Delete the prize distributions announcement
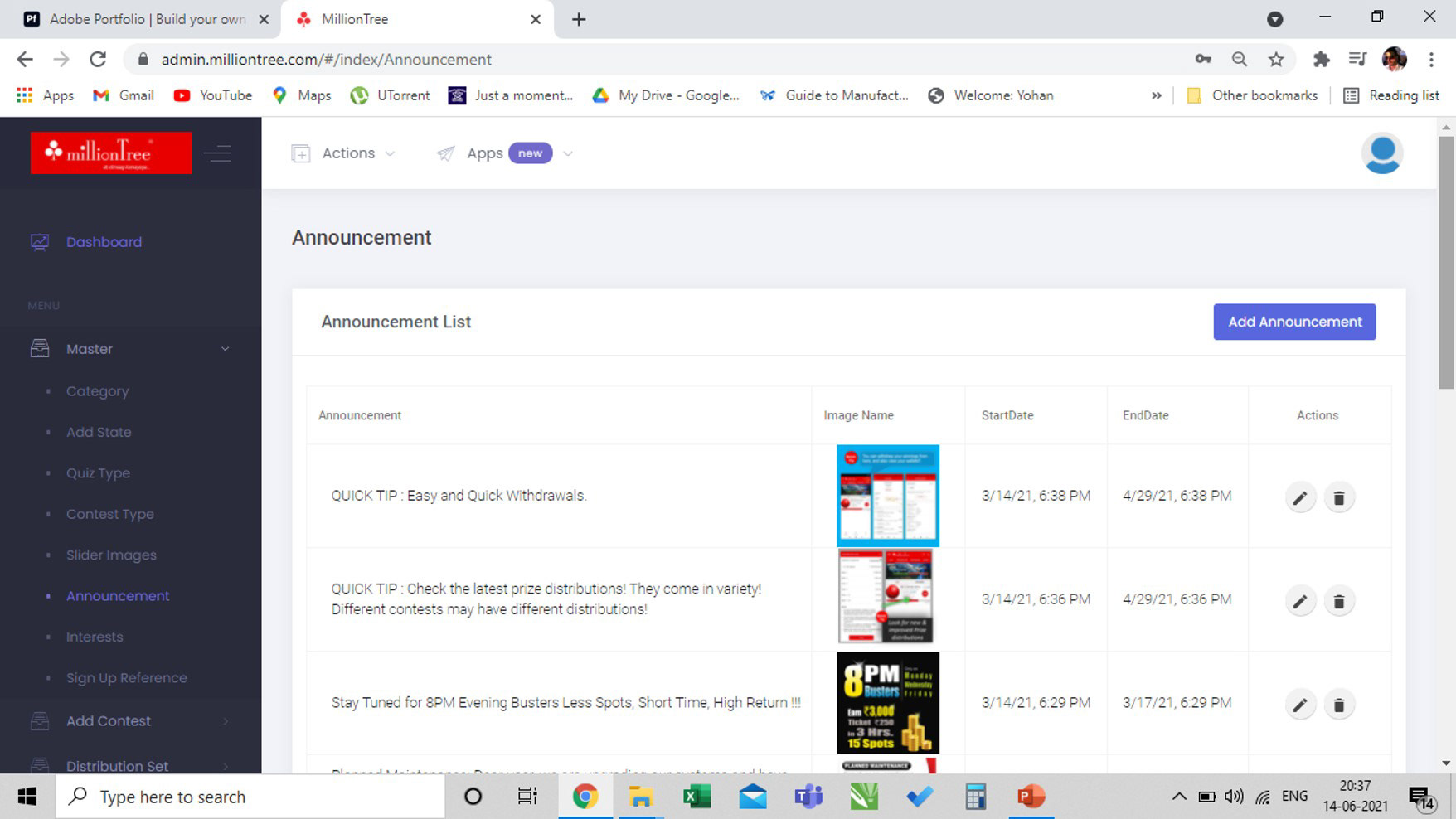This screenshot has height=819, width=1456. click(1338, 602)
